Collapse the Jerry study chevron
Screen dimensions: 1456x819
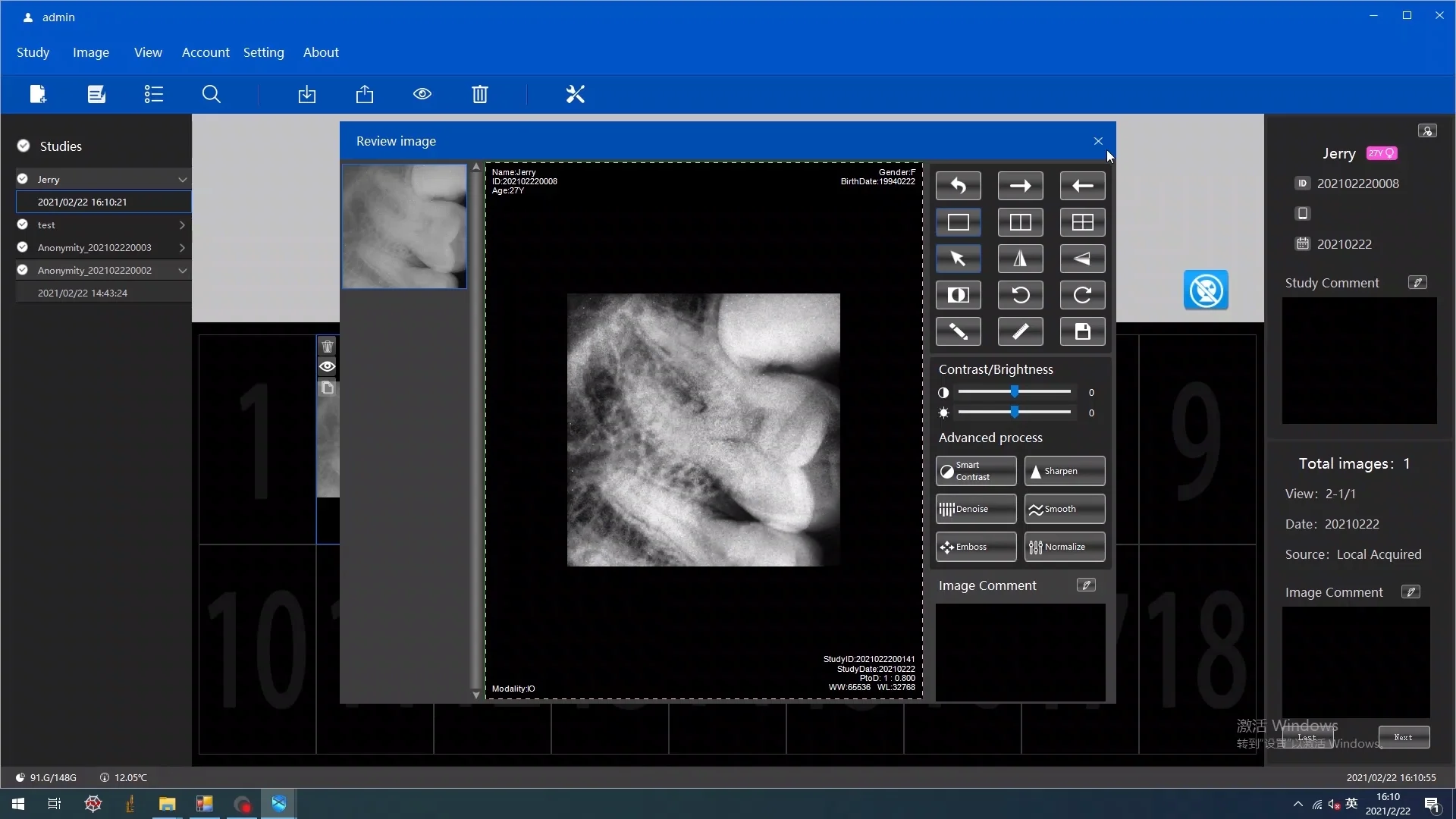(182, 180)
